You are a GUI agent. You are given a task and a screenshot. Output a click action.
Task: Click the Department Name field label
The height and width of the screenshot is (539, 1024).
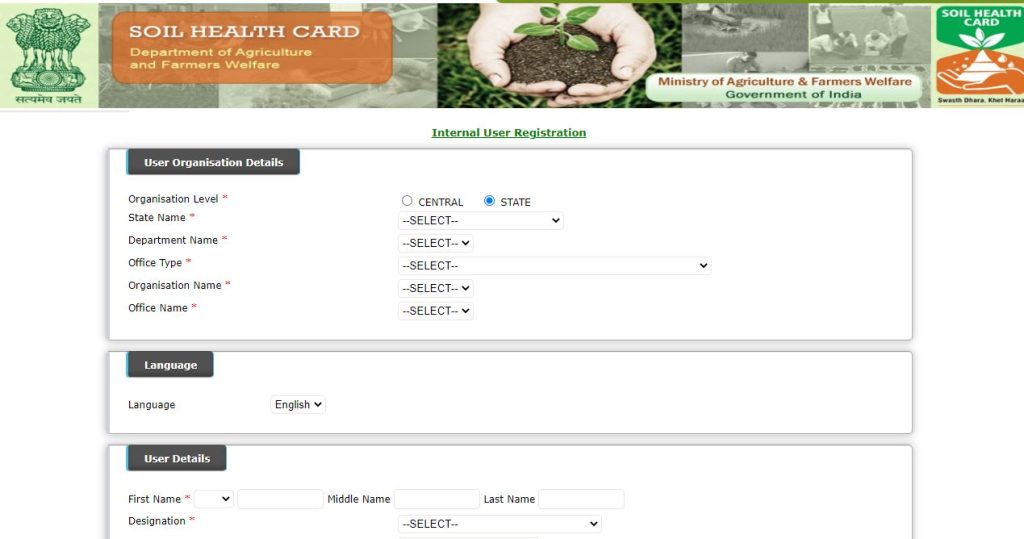click(x=173, y=240)
